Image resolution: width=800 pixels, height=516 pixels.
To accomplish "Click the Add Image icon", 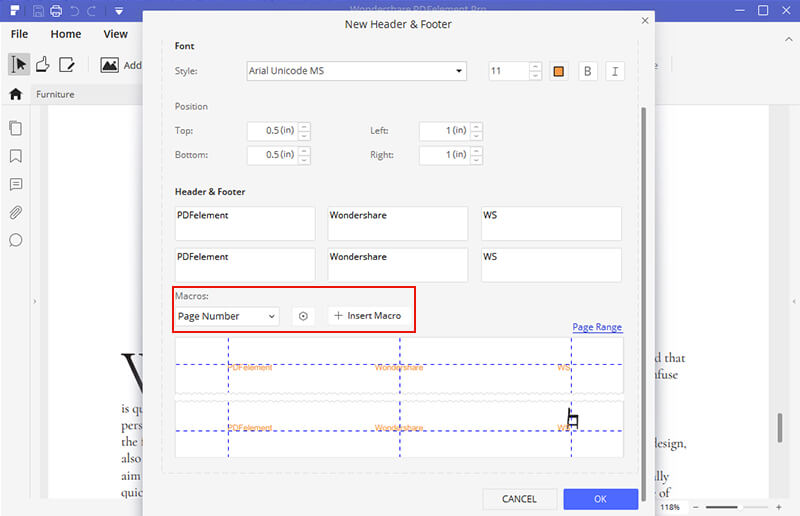I will point(109,65).
